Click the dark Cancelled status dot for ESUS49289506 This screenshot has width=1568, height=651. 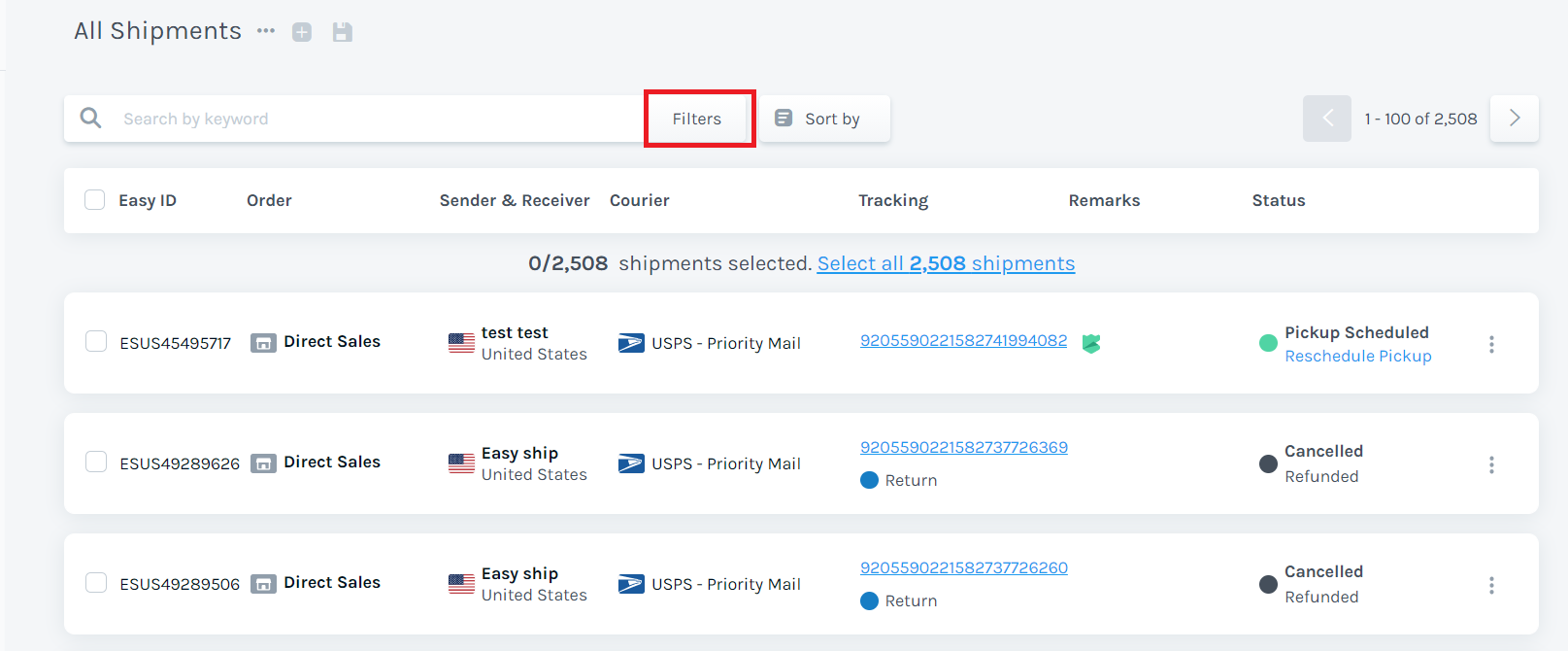point(1268,584)
